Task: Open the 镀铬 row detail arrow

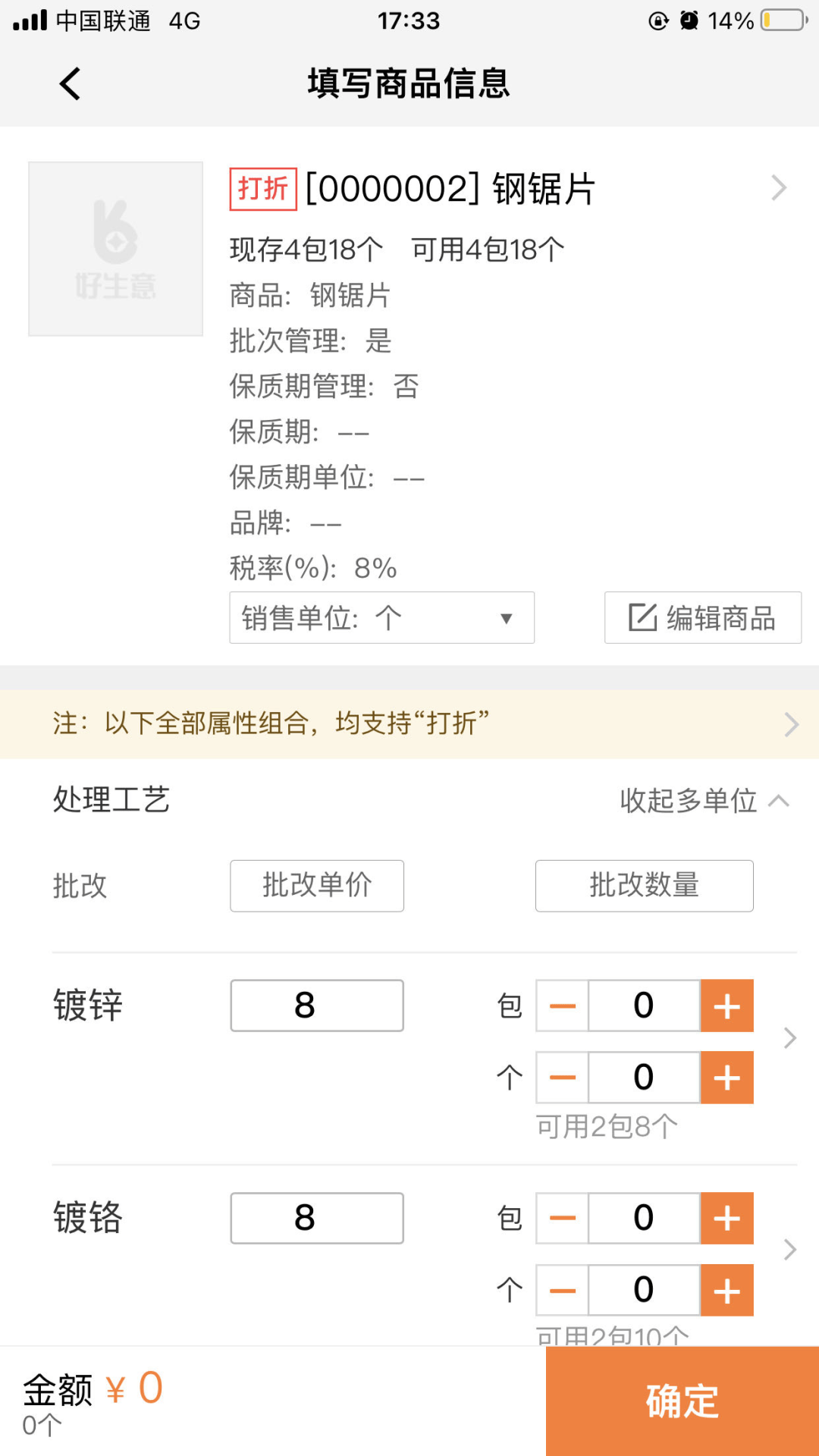Action: (x=789, y=1251)
